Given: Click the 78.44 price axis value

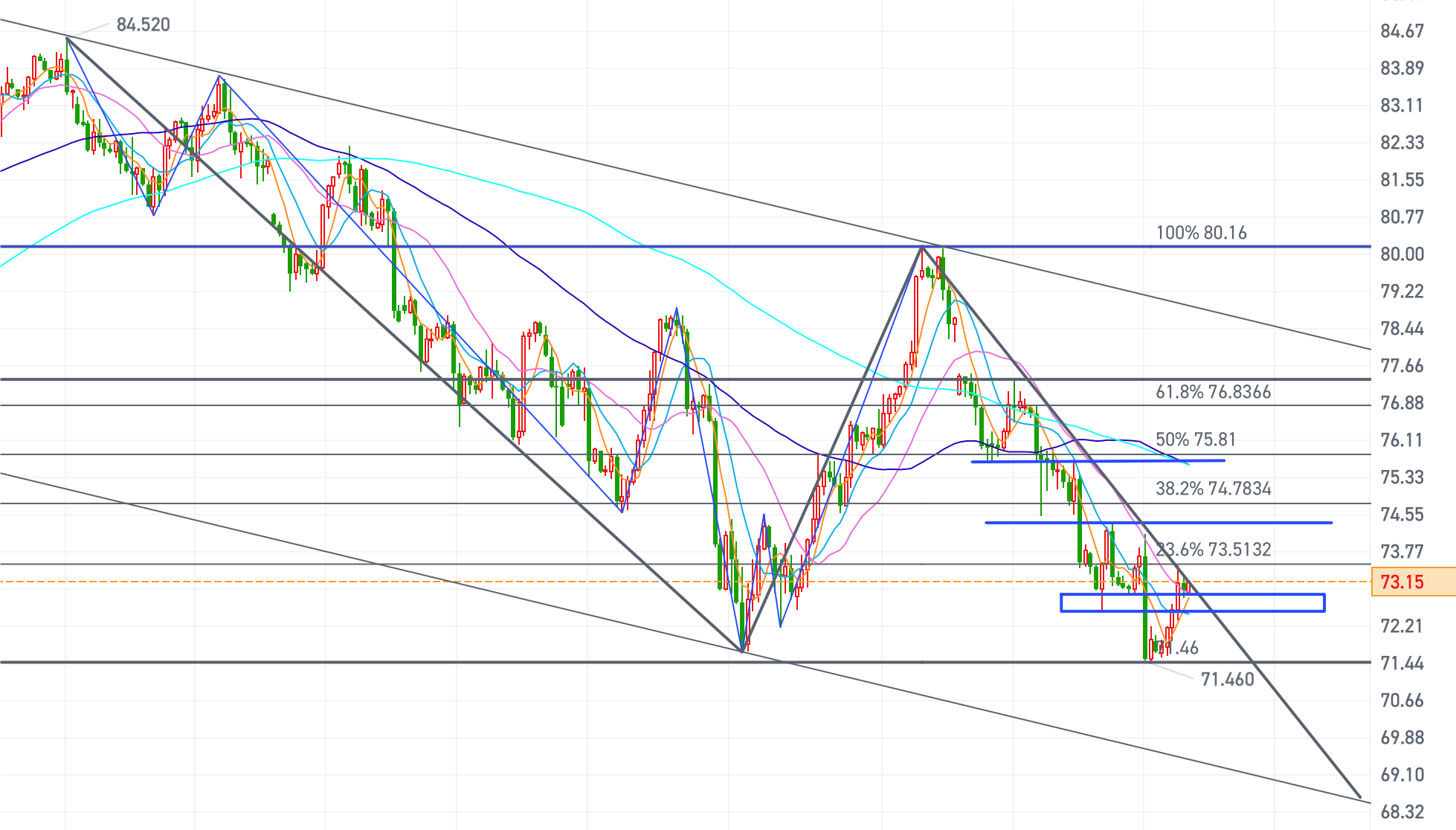Looking at the screenshot, I should tap(1402, 329).
